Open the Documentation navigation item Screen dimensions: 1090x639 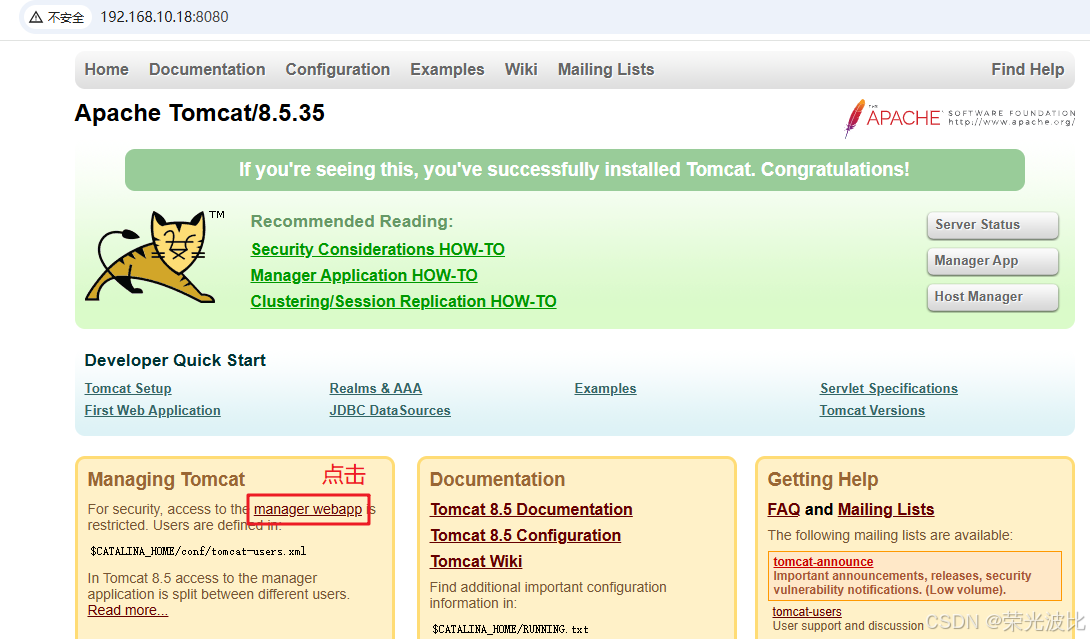click(207, 70)
